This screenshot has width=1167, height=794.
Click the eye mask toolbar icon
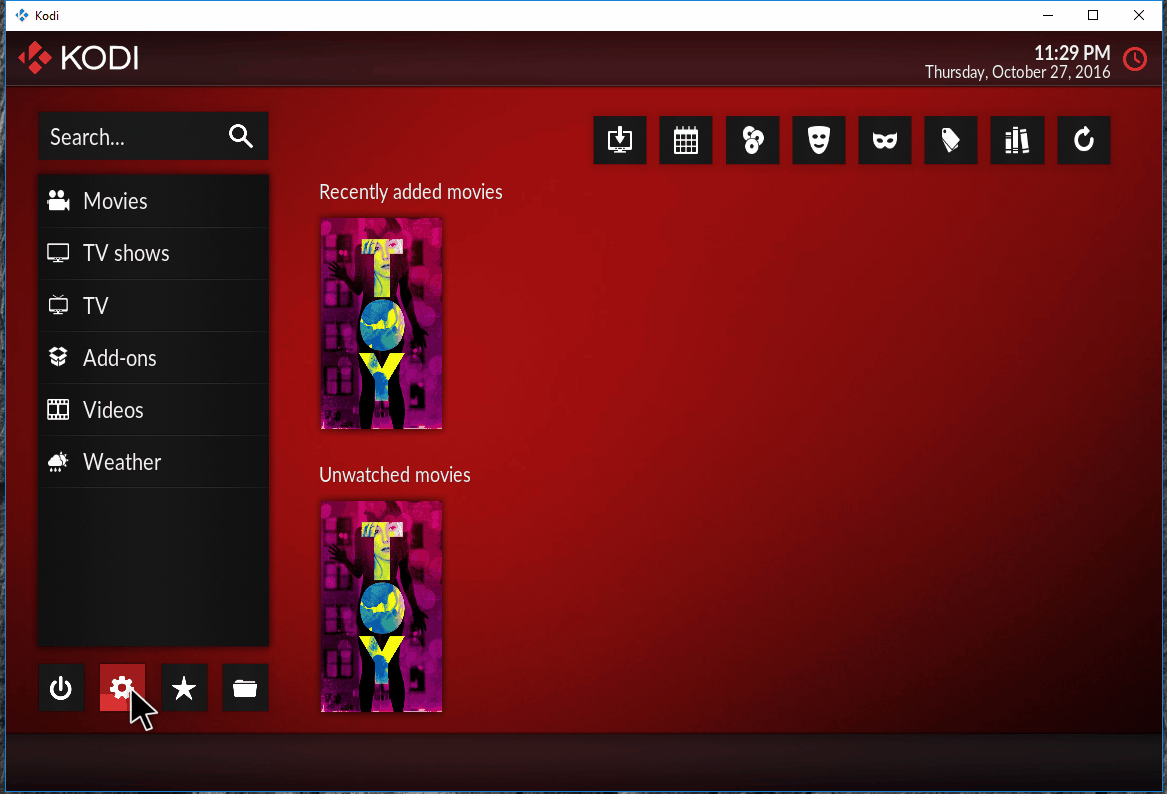(x=885, y=140)
